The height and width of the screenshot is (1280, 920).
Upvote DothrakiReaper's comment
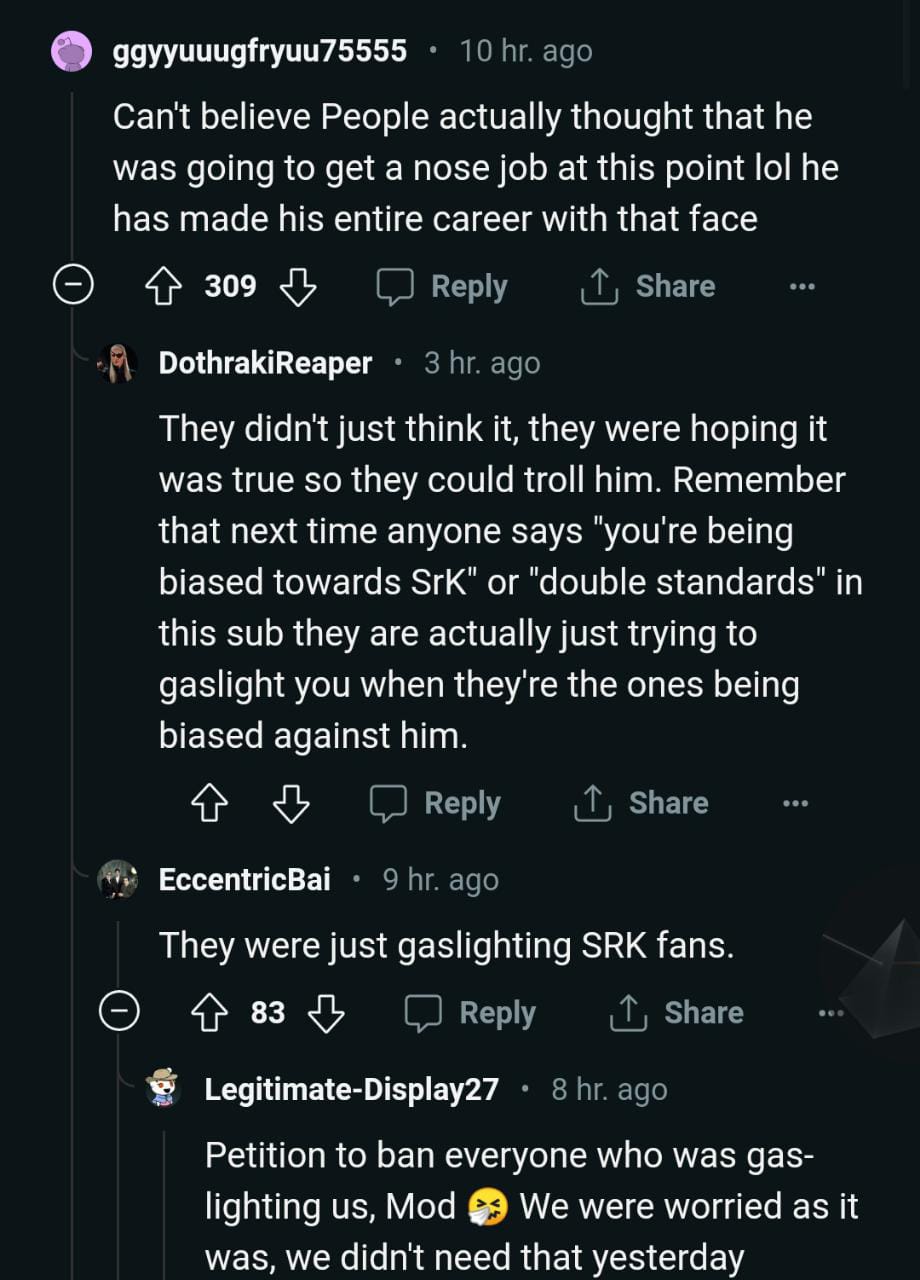point(208,804)
